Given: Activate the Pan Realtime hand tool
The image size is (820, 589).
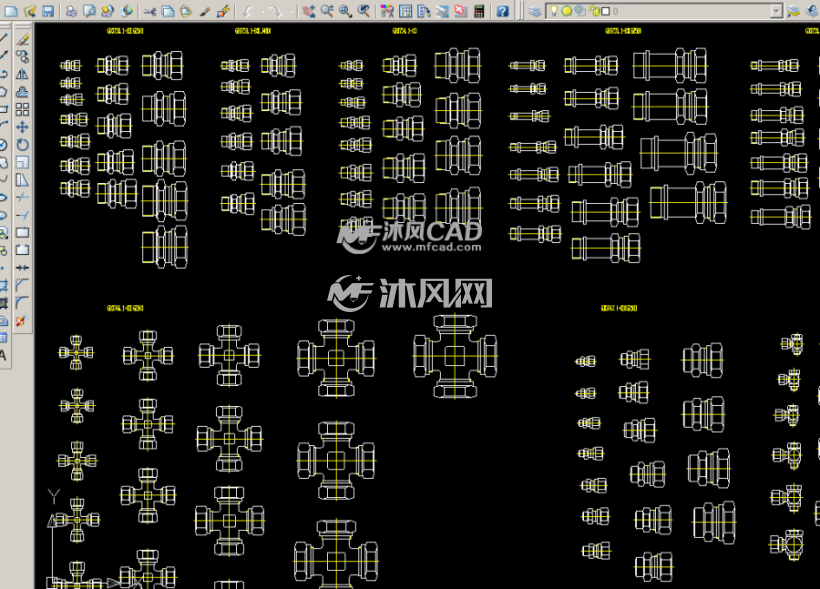Looking at the screenshot, I should point(309,10).
